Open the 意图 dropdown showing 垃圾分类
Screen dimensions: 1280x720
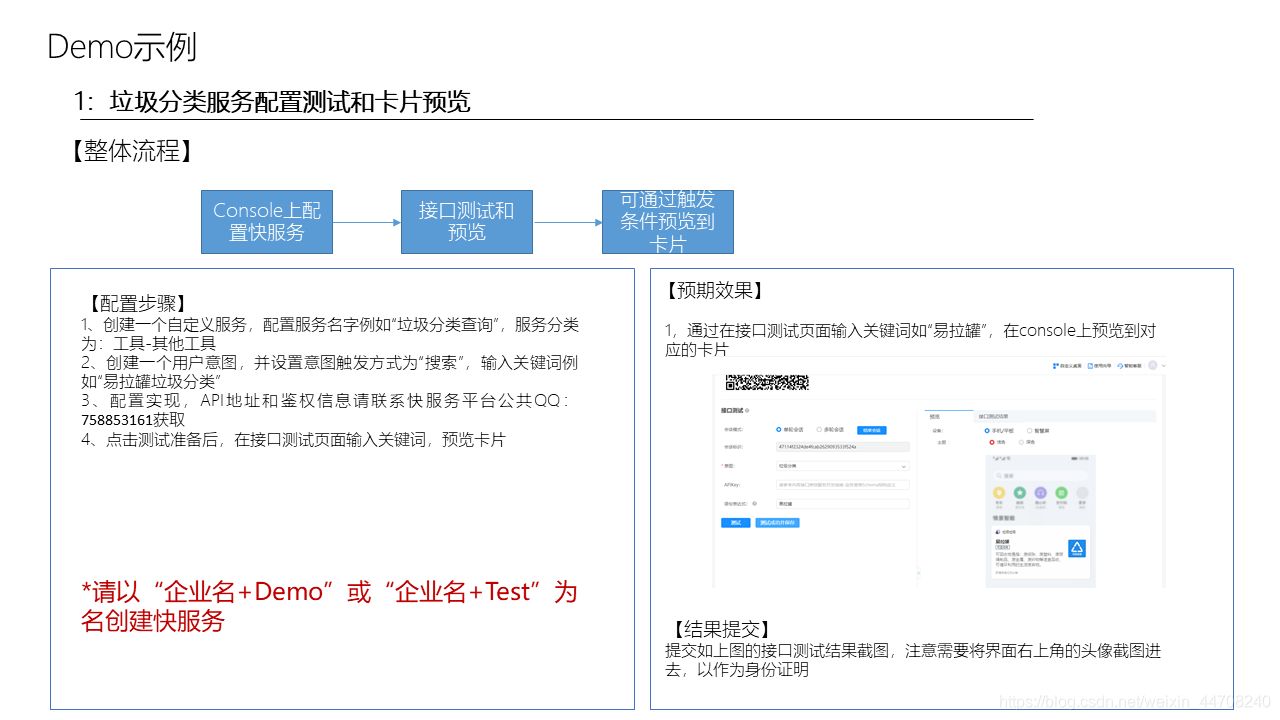point(843,466)
